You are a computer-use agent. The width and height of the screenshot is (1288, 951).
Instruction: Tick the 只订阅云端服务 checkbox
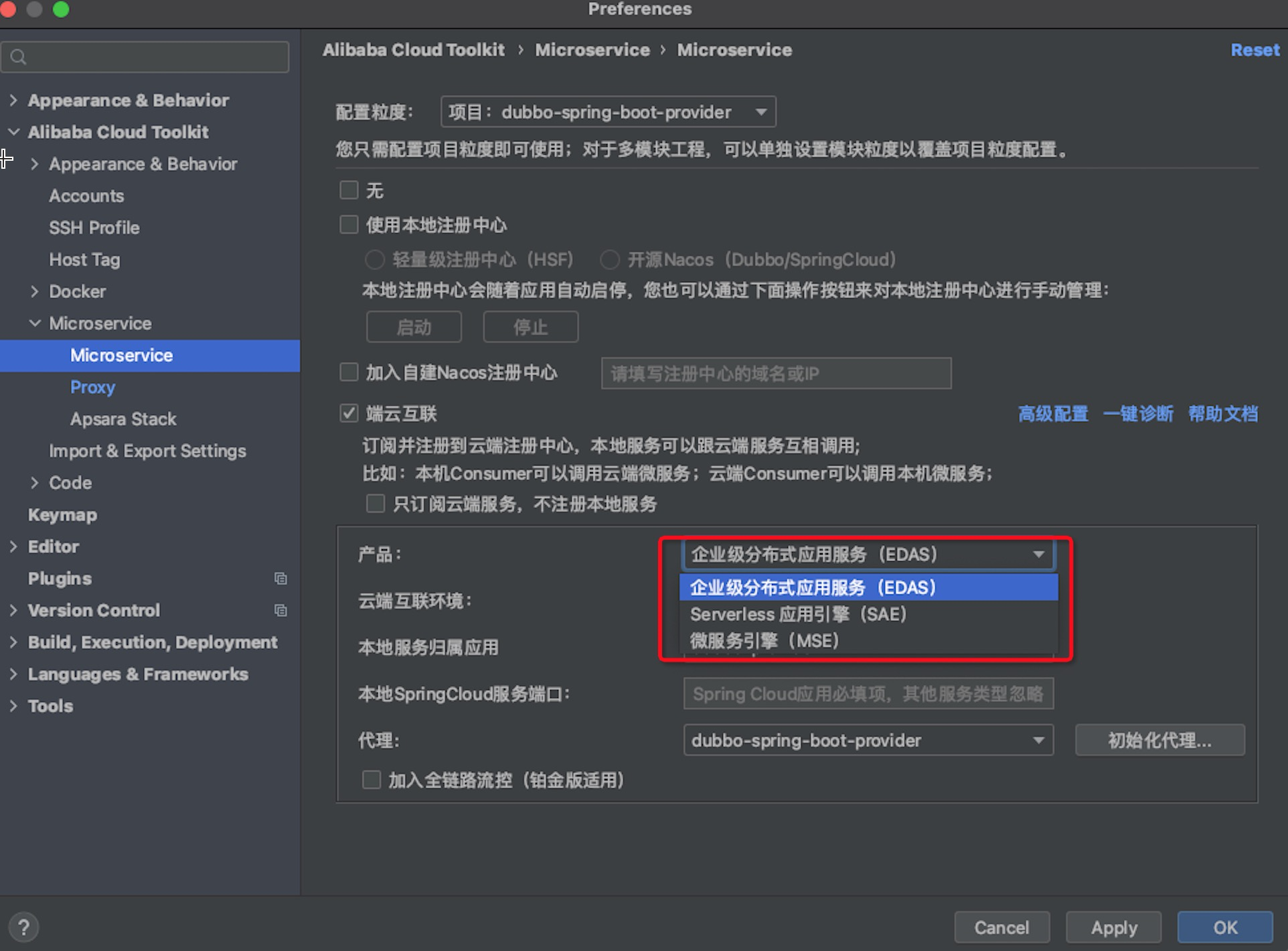point(376,504)
